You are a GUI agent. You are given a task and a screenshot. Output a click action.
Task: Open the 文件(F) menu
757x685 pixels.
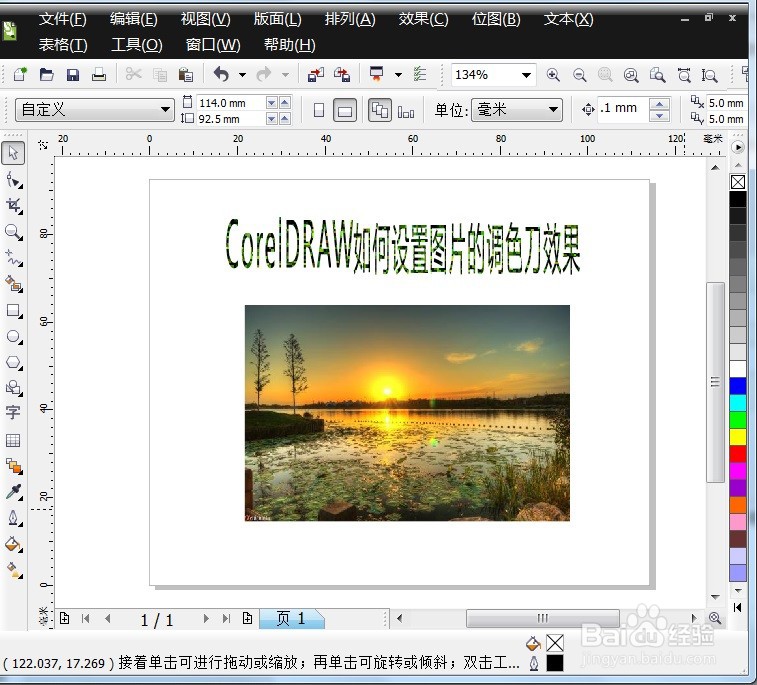[x=62, y=19]
